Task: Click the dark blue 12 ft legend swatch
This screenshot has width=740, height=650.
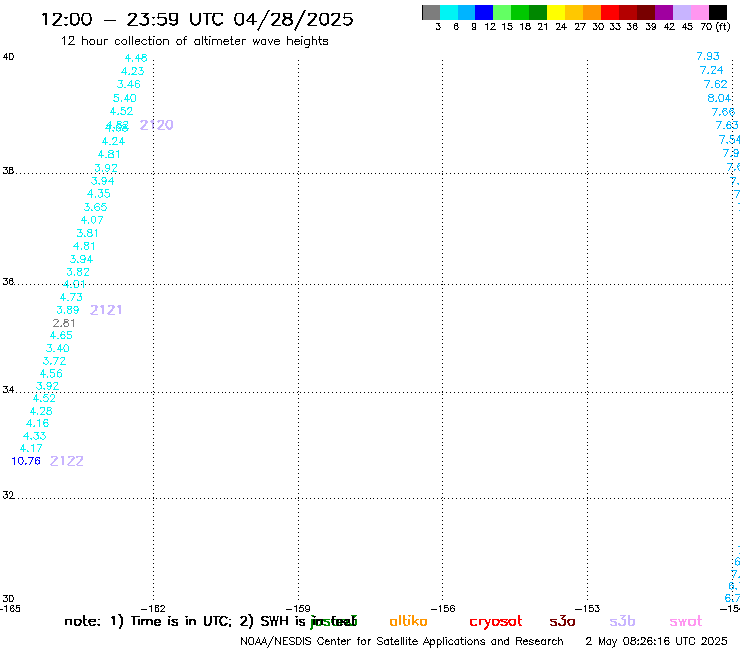Action: (484, 12)
